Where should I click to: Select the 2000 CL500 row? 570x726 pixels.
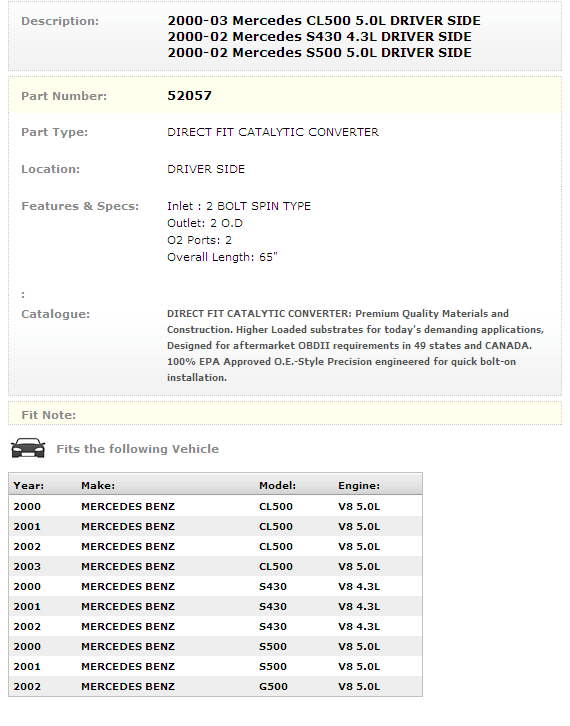pos(215,506)
